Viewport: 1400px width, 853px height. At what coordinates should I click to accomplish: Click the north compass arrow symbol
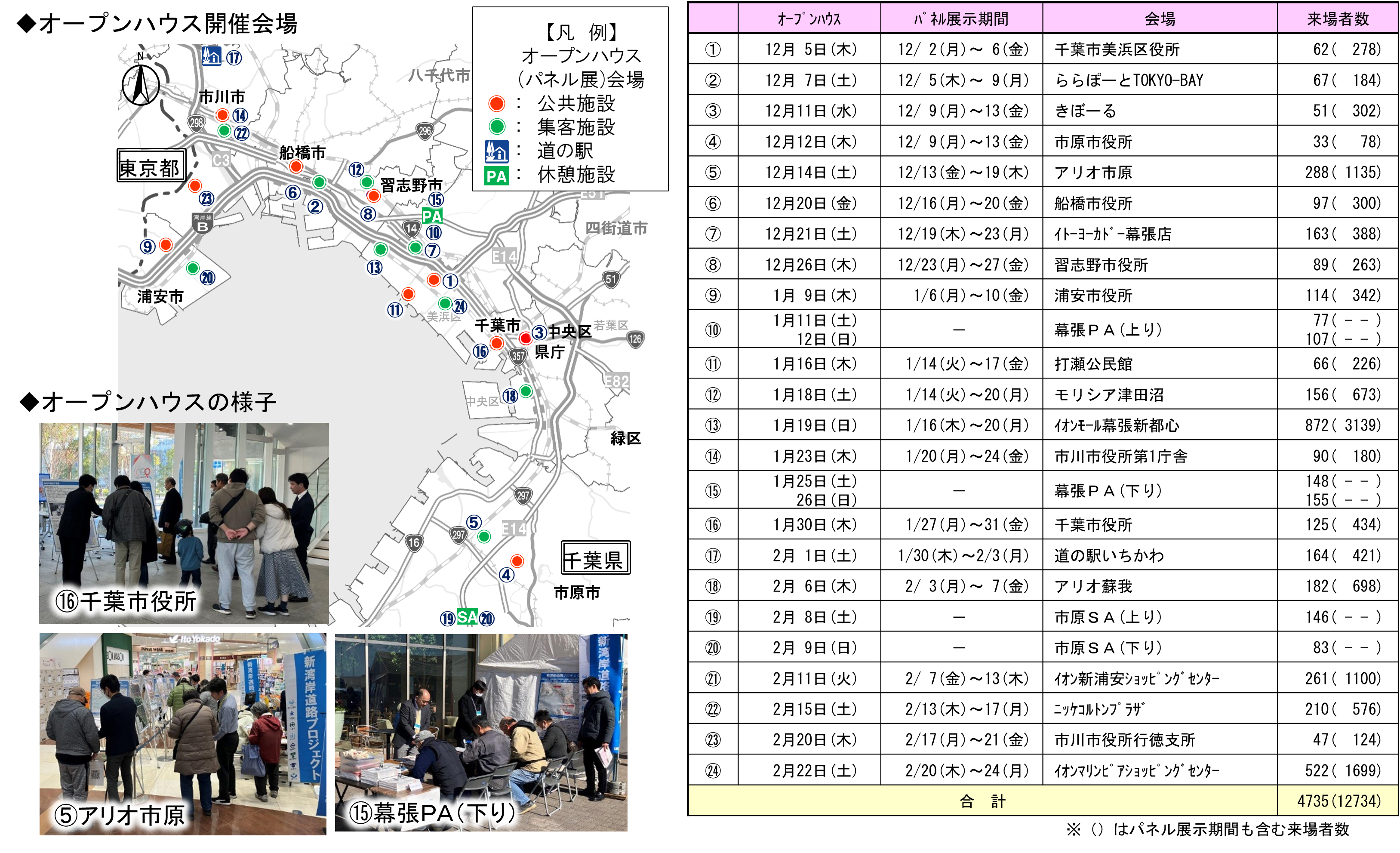141,84
